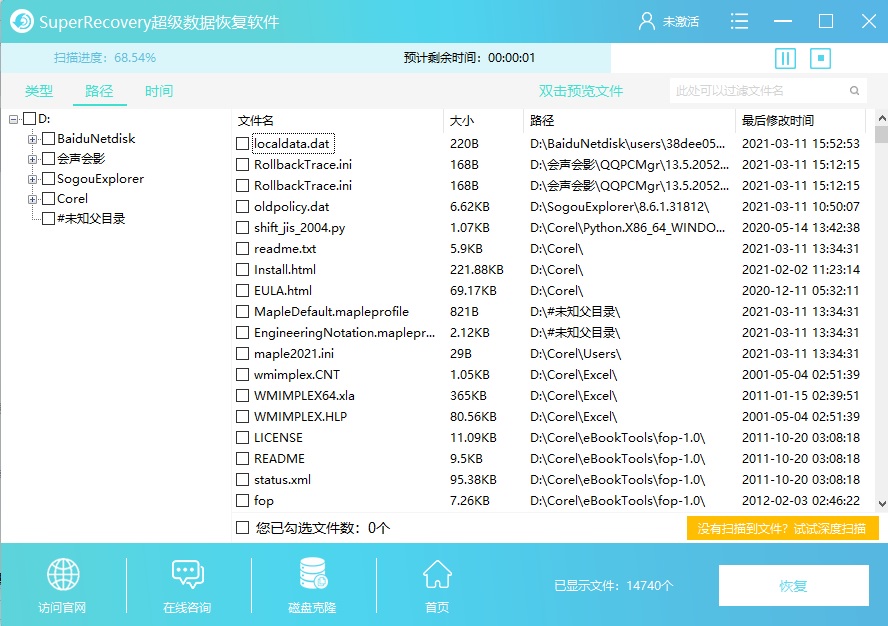Tick the checkbox for localdata.dat
888x626 pixels.
click(x=242, y=144)
